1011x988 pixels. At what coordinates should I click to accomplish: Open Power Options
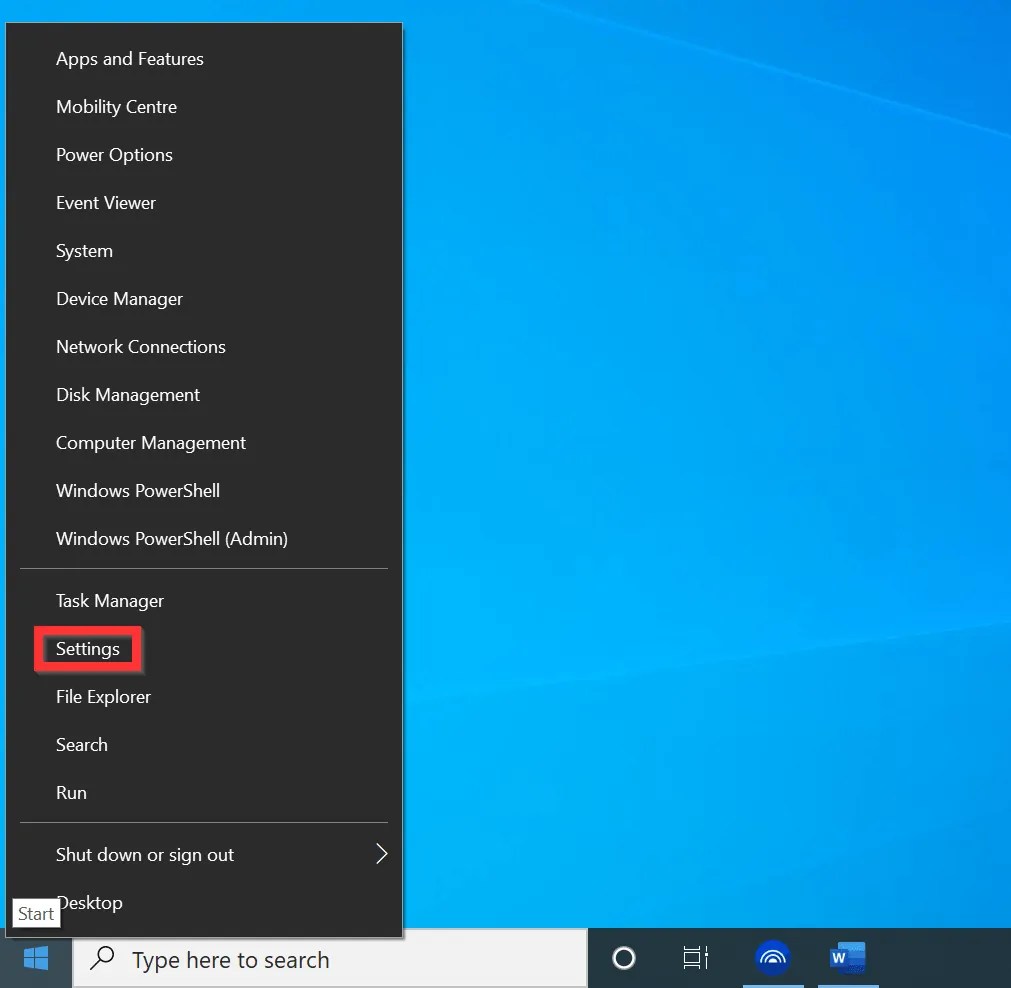[x=204, y=155]
